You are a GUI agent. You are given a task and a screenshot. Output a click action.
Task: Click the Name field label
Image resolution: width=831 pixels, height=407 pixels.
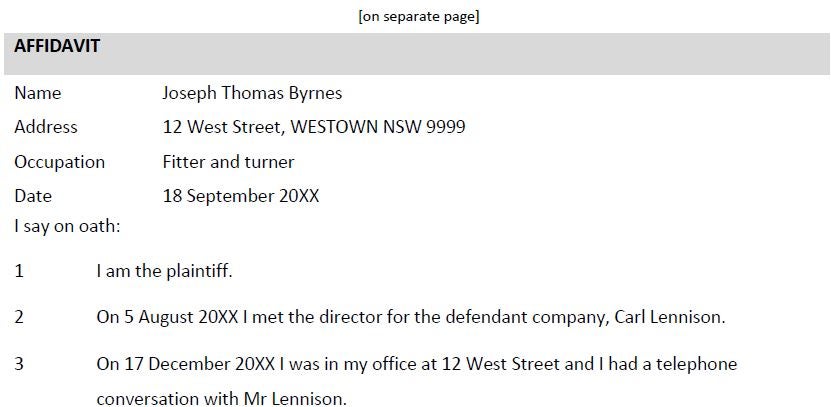(38, 93)
